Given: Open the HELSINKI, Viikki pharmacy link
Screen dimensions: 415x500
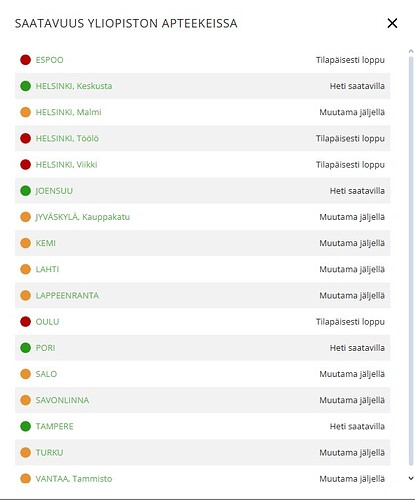Looking at the screenshot, I should (x=66, y=165).
